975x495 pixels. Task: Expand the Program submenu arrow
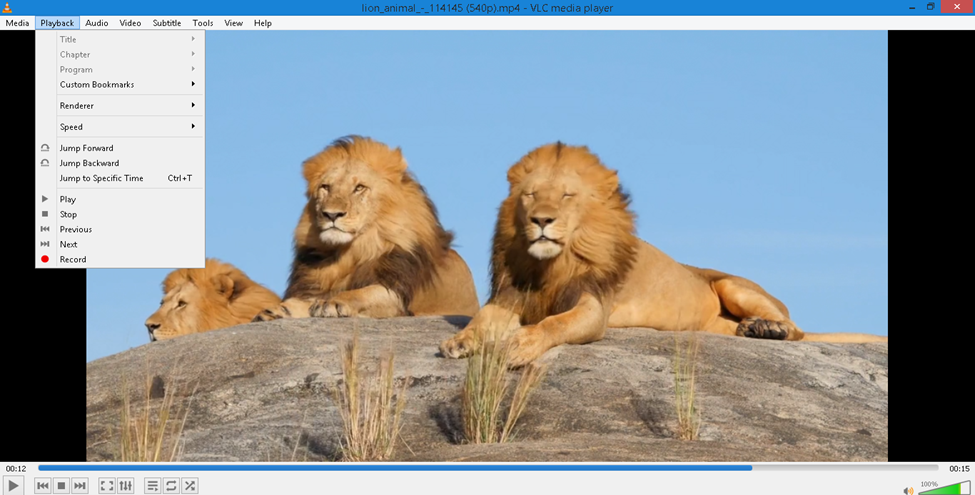coord(193,69)
